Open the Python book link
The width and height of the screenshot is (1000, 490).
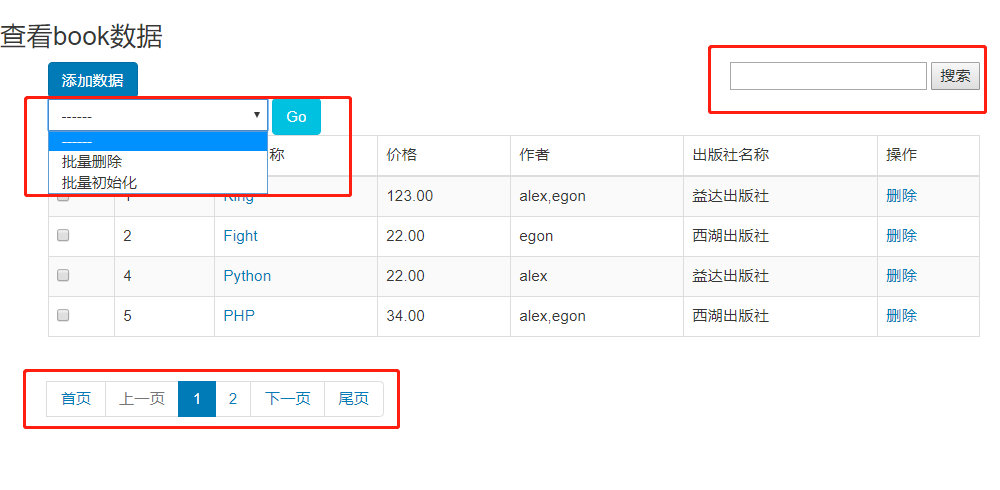[x=247, y=276]
